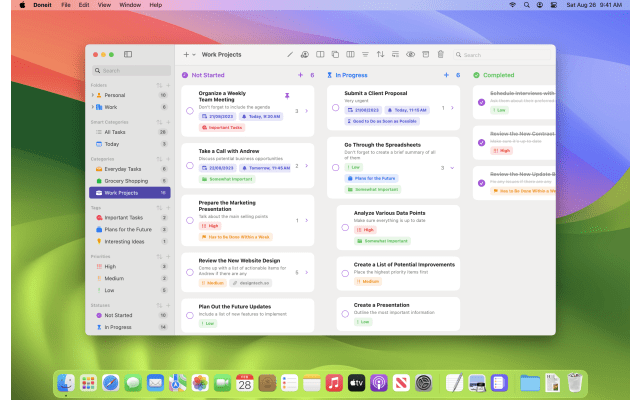Click the split view panel toolbar icon

click(x=320, y=54)
